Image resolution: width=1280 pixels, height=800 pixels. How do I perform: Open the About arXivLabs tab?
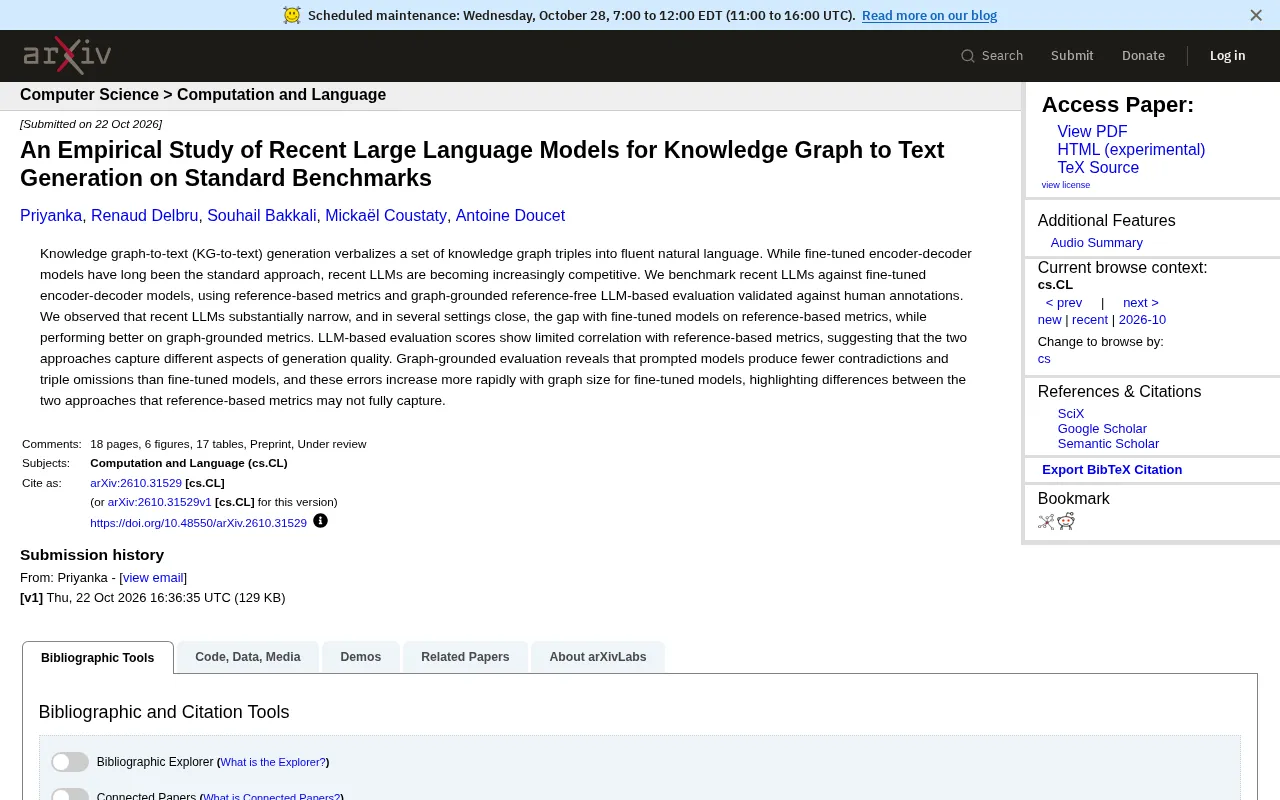click(x=598, y=657)
